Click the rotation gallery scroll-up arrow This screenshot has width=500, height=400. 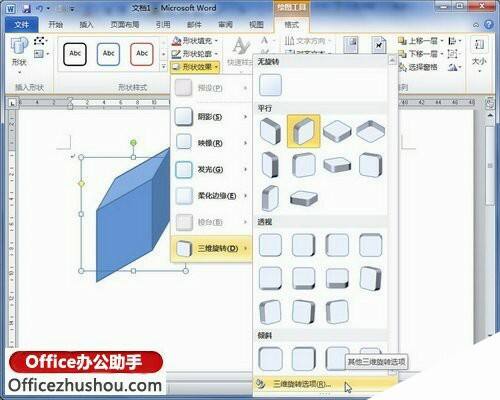[393, 60]
